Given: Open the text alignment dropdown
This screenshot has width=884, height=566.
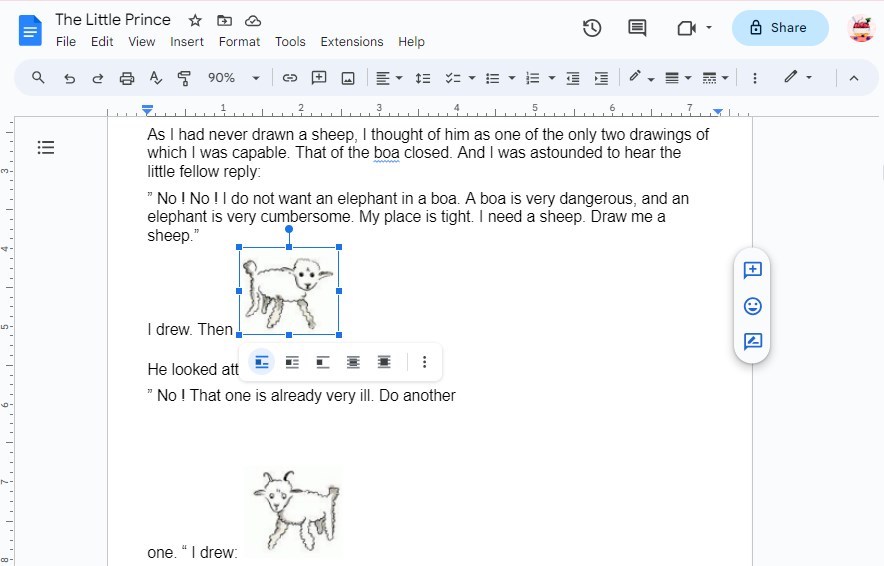Looking at the screenshot, I should (x=389, y=78).
